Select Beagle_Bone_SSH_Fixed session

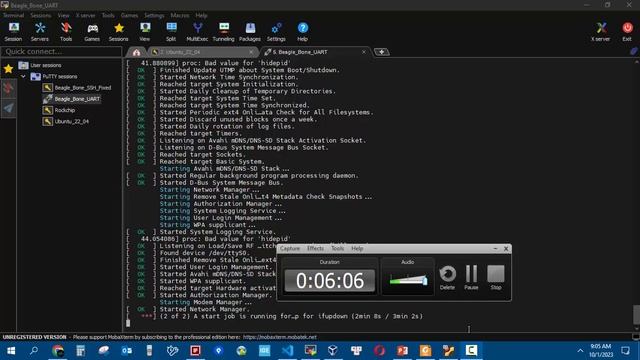pos(77,88)
